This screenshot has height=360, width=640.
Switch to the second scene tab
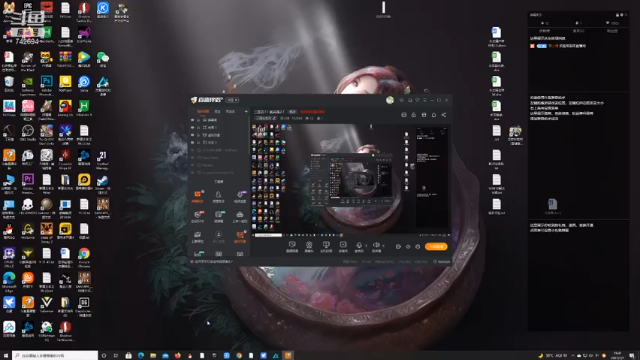pyautogui.click(x=217, y=111)
